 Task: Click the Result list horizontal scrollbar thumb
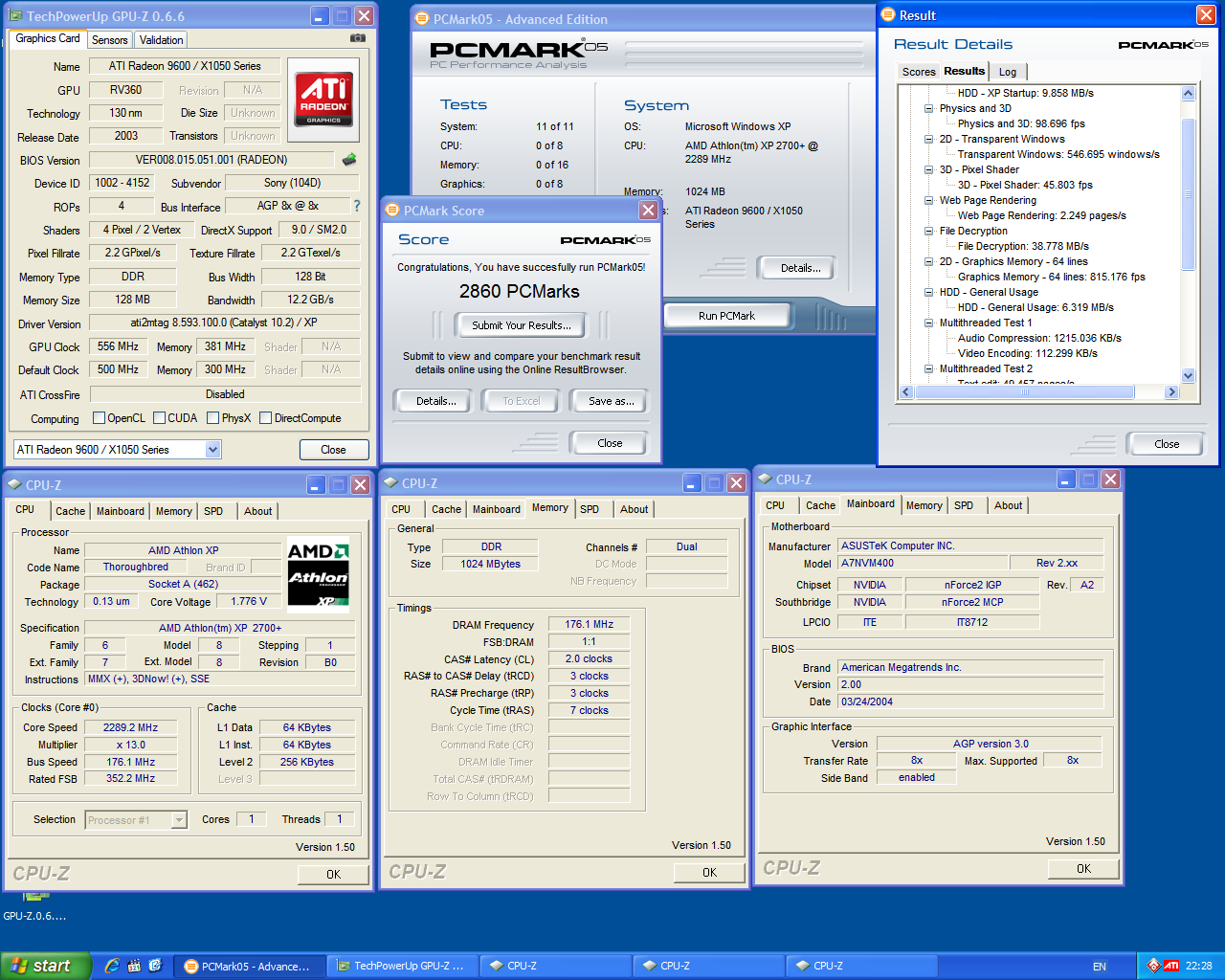[1025, 392]
